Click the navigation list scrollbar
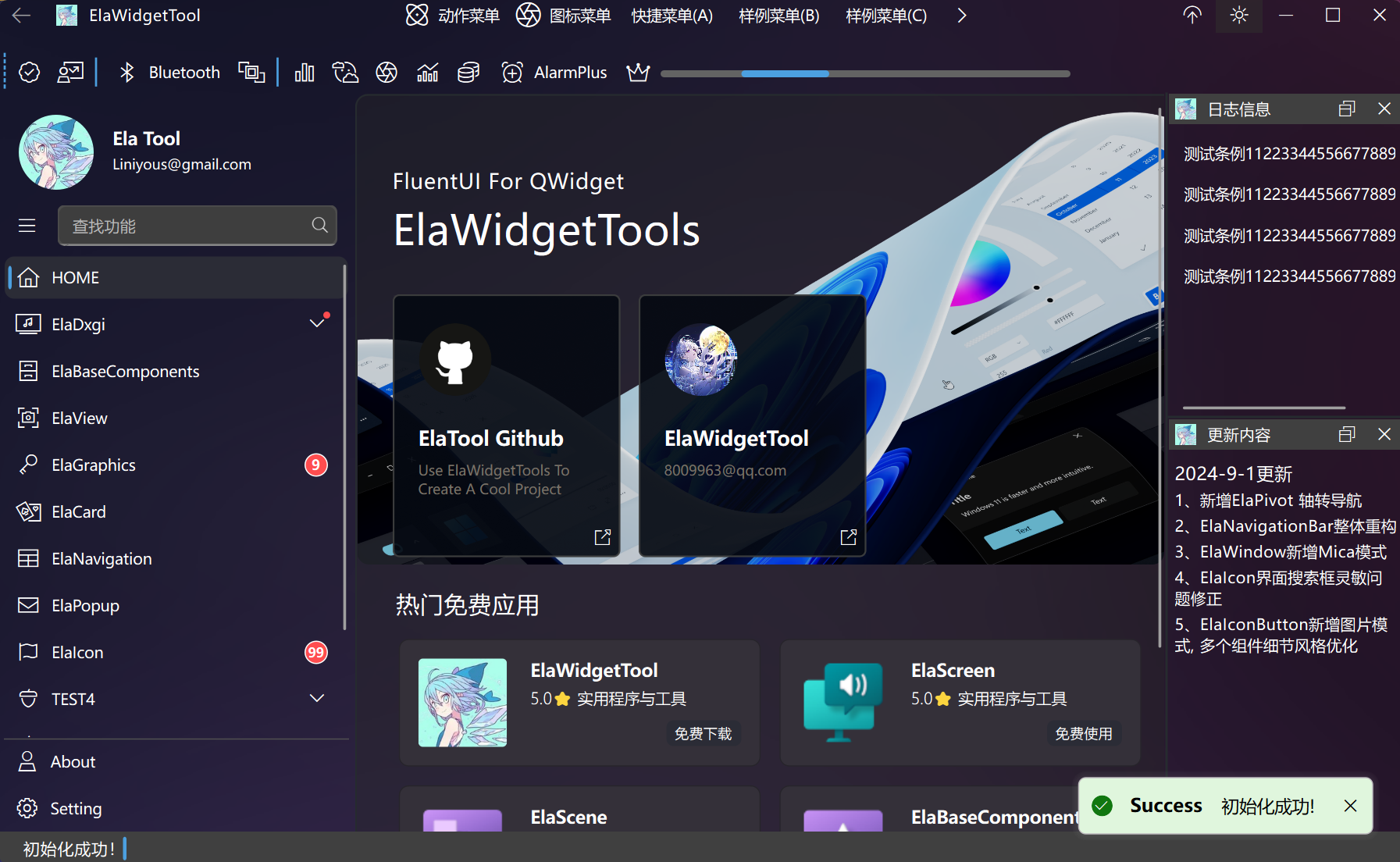The height and width of the screenshot is (862, 1400). [344, 447]
